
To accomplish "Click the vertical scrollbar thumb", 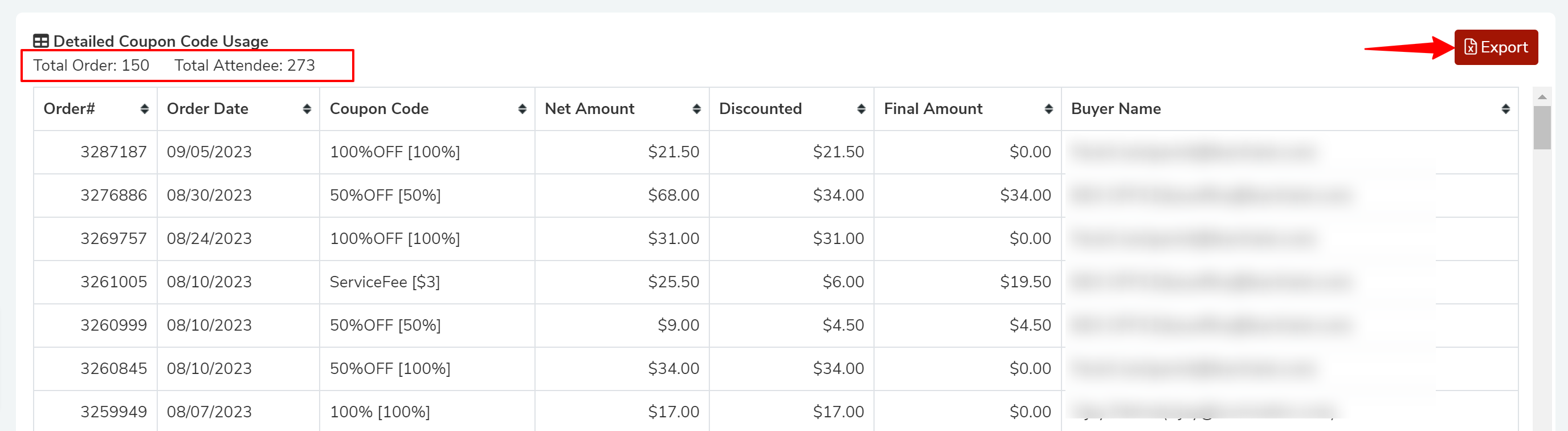I will click(1542, 128).
